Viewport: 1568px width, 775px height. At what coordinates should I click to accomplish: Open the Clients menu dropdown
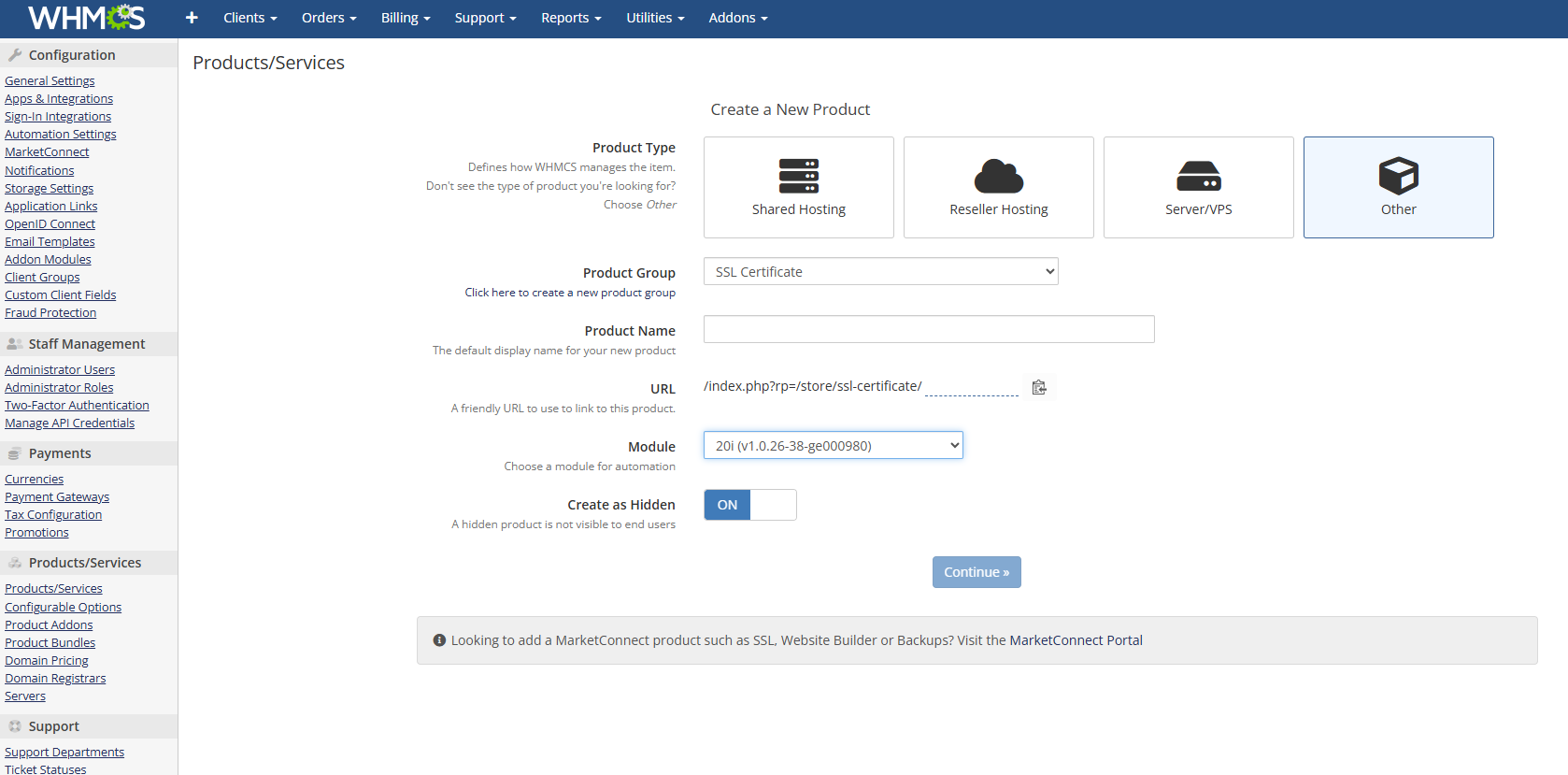249,18
